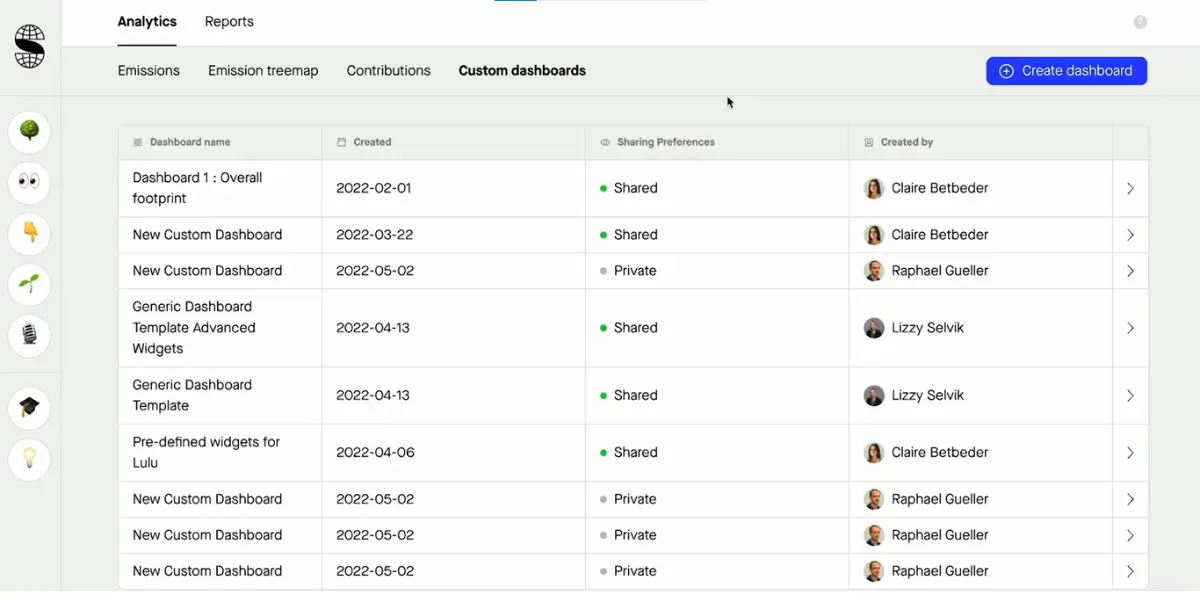Sort by Sharing Preferences column header

666,142
